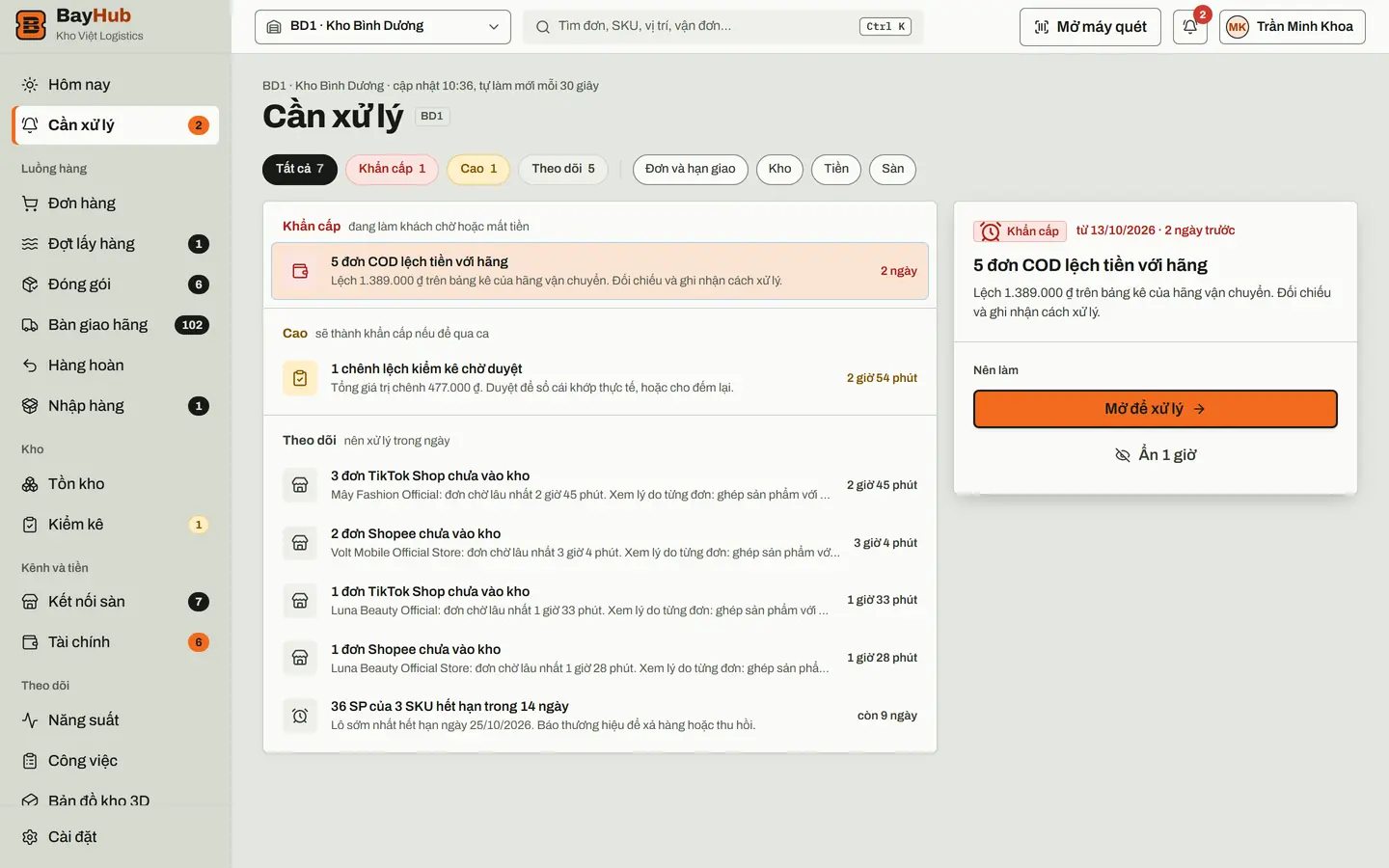
Task: Open the 1 chênh lệch kiểm kê chờ duyệt item
Action: pos(600,378)
